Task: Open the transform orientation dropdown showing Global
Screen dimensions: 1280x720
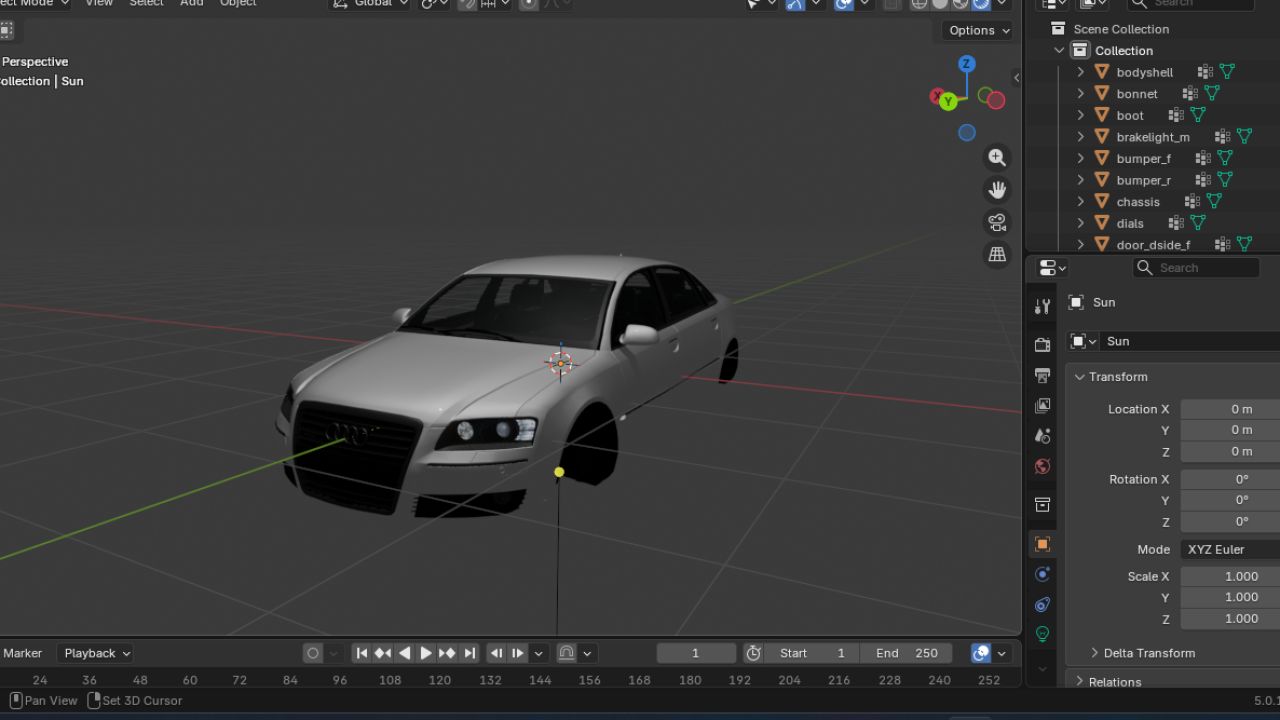Action: point(369,4)
